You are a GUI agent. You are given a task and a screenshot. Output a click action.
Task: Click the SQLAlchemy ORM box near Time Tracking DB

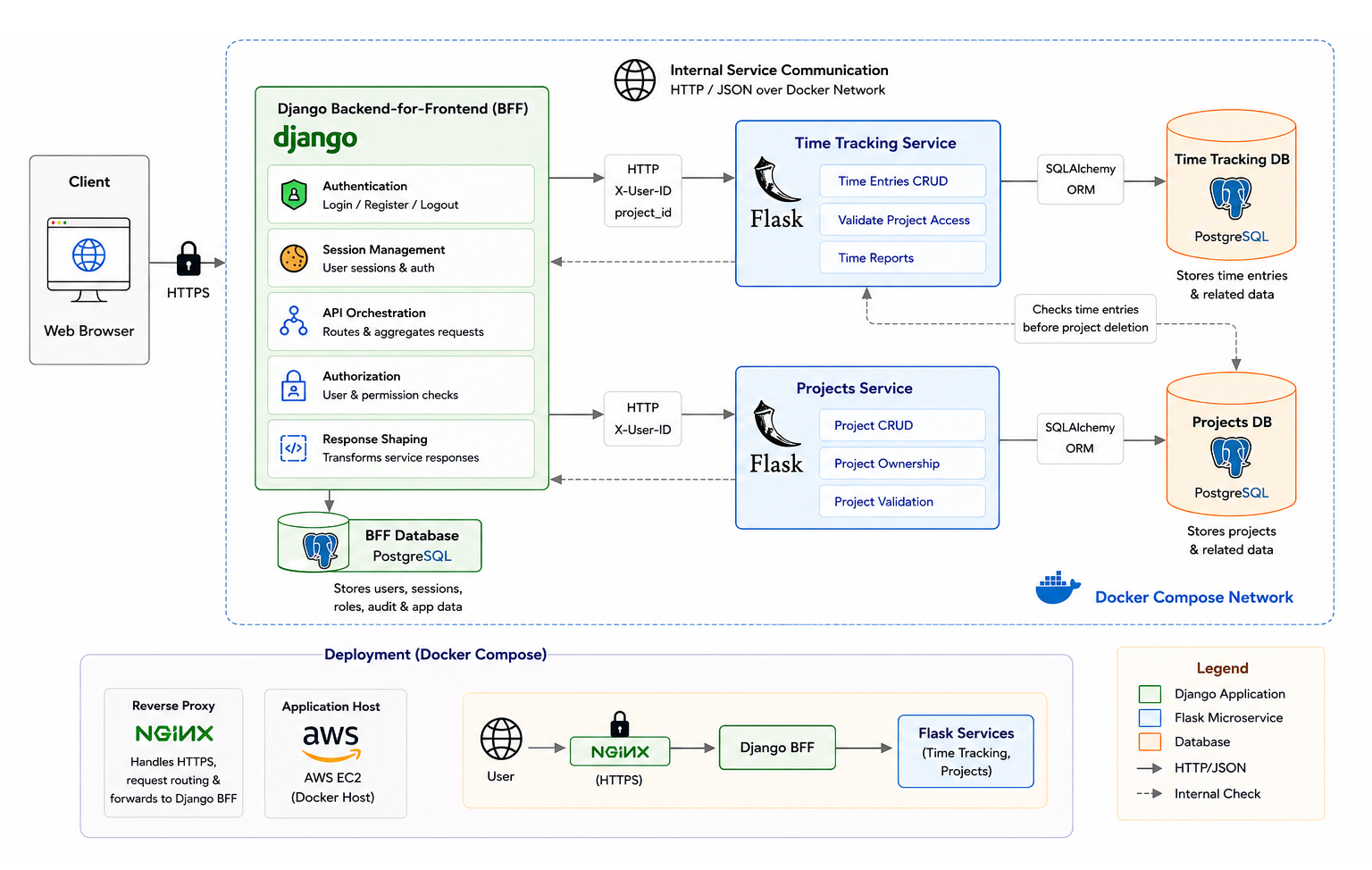coord(1081,180)
